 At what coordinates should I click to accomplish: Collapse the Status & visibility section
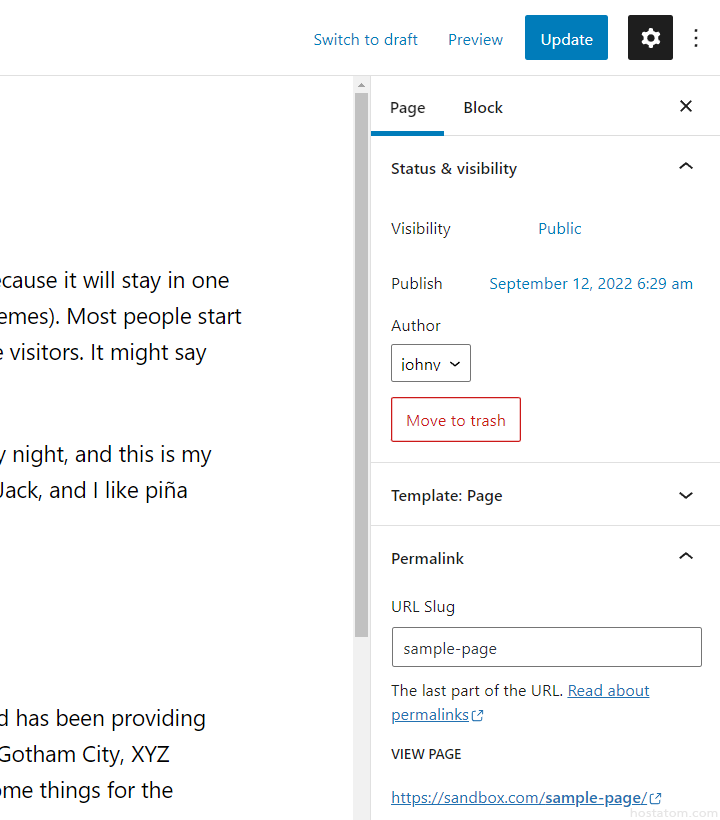pyautogui.click(x=686, y=167)
